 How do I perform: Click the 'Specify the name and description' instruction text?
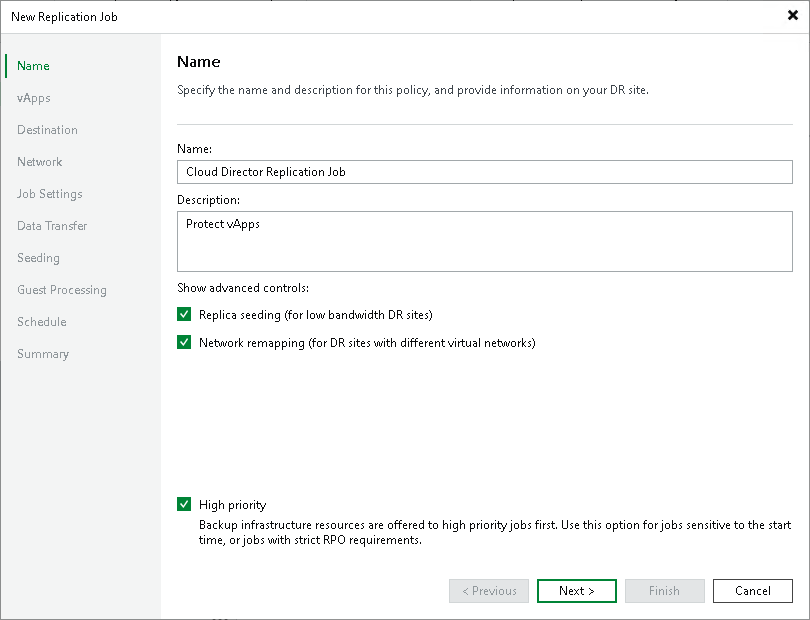pyautogui.click(x=413, y=90)
